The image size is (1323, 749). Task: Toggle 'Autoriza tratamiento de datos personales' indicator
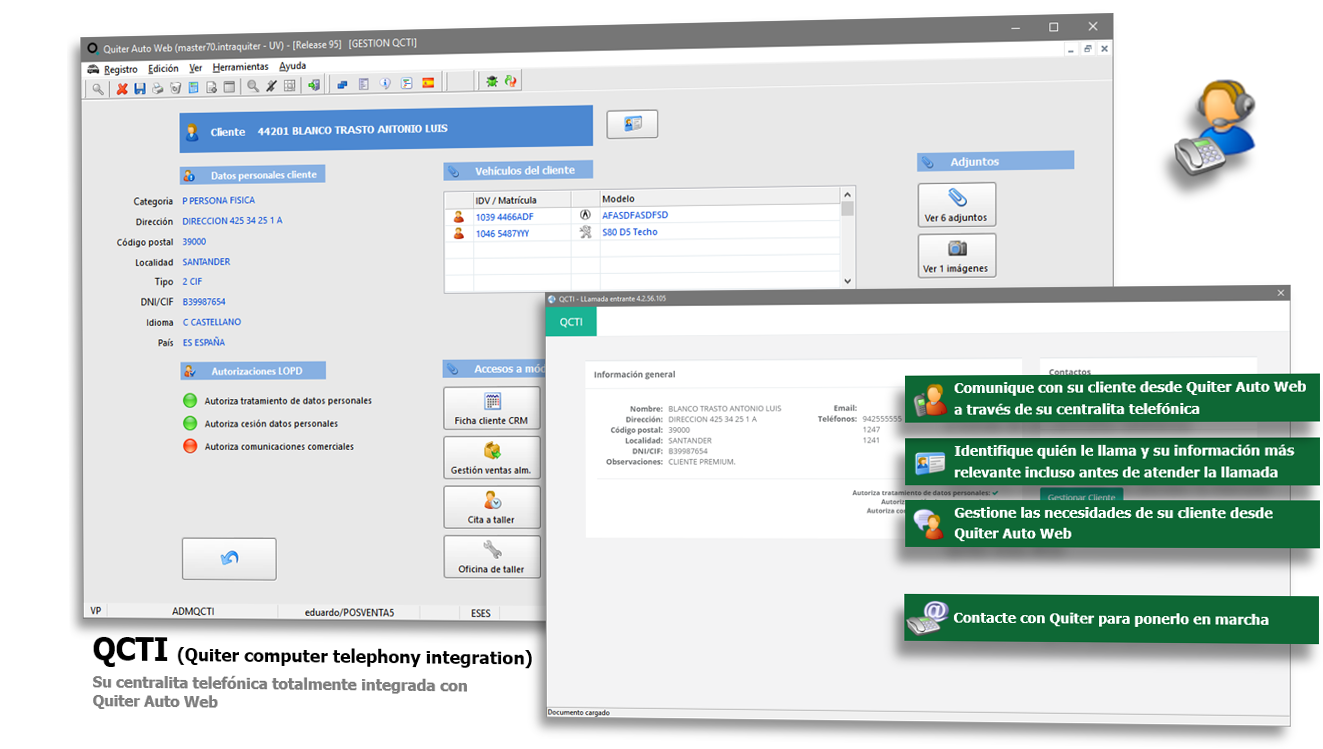pyautogui.click(x=190, y=401)
